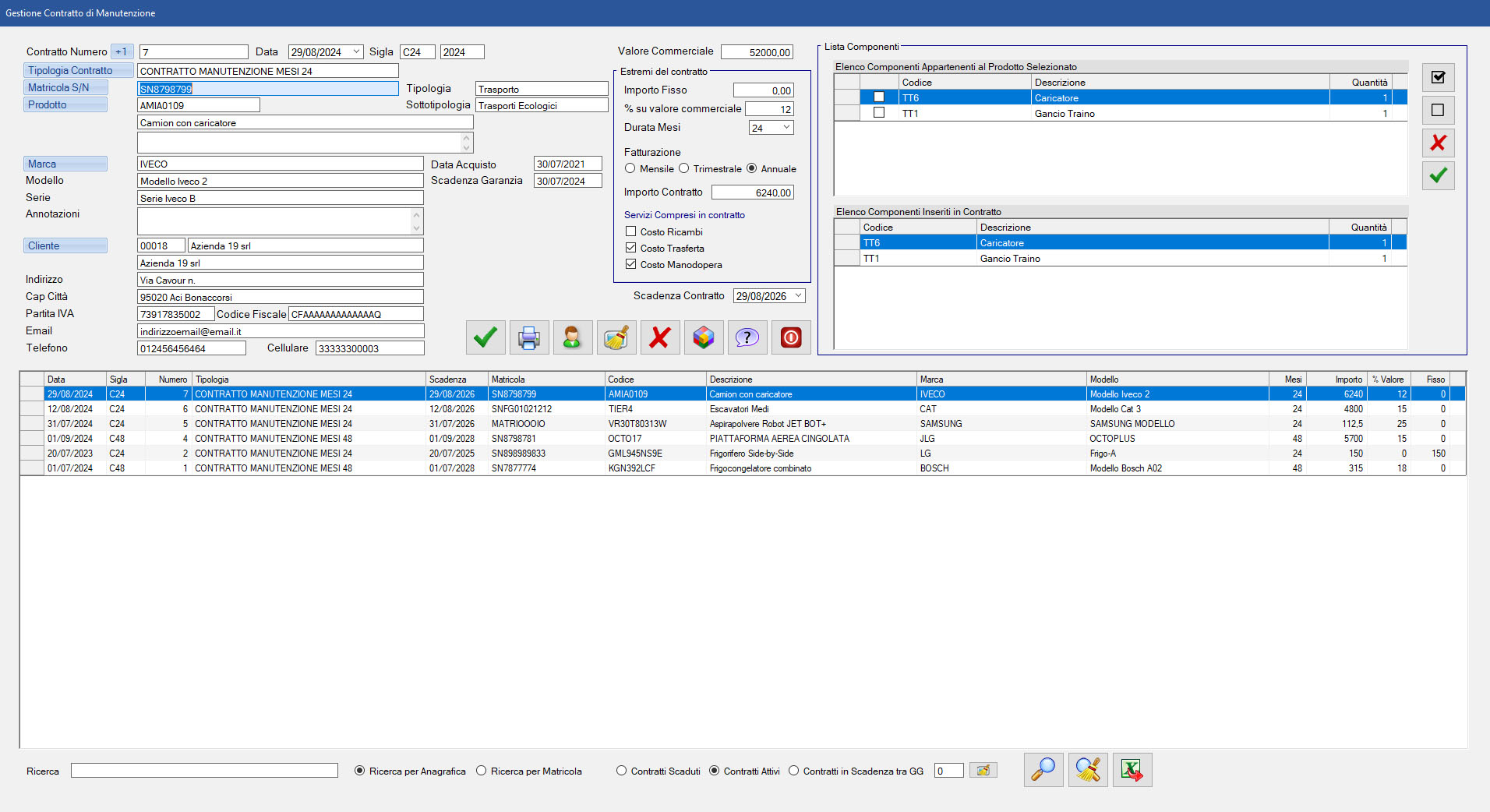This screenshot has height=812, width=1490.
Task: Click the red X delete contract button
Action: (x=660, y=337)
